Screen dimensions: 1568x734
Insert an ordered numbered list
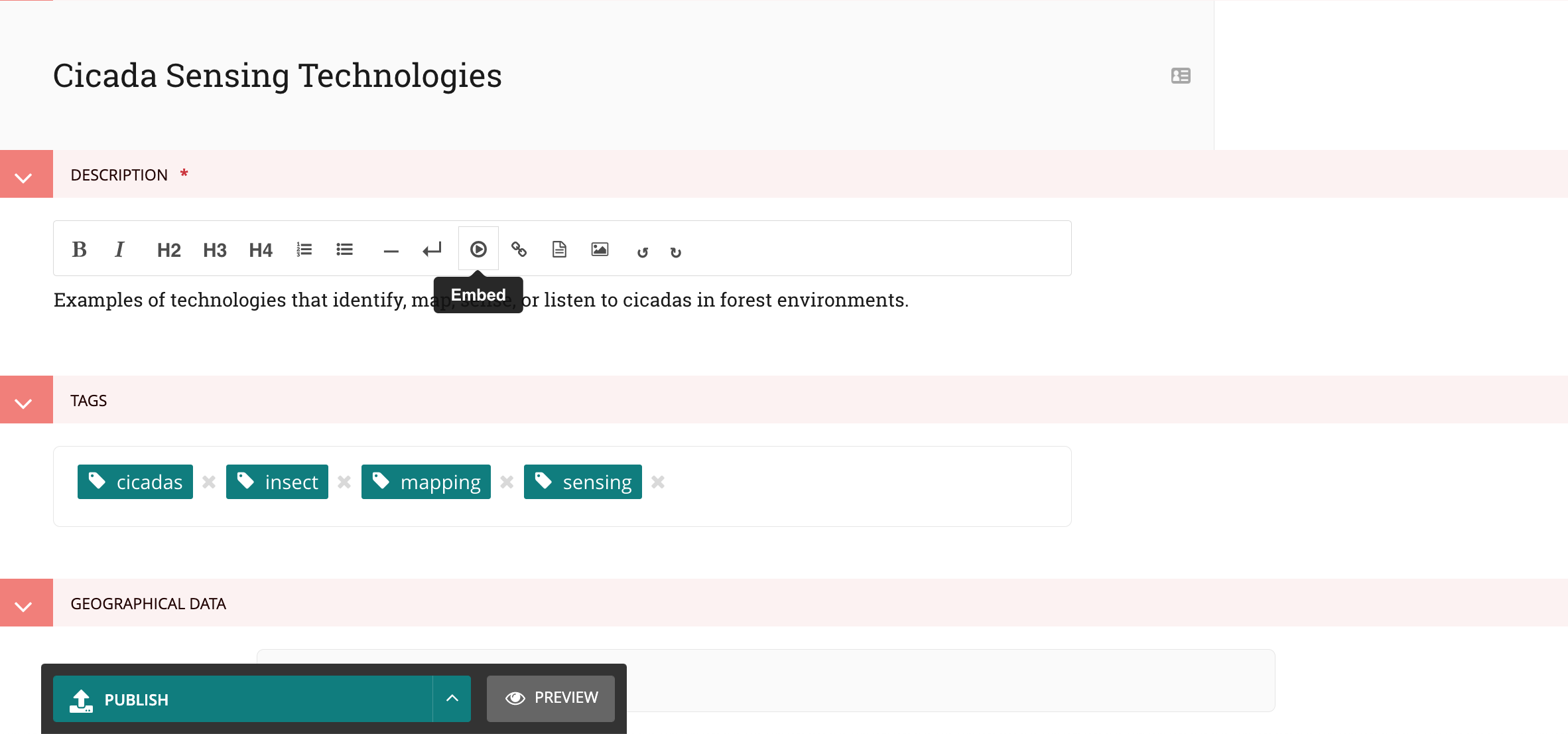(x=304, y=250)
